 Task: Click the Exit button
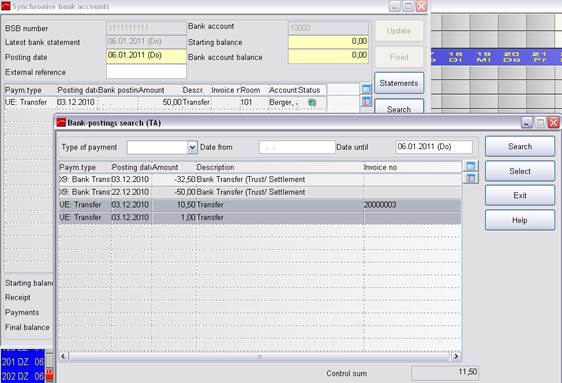[x=520, y=195]
